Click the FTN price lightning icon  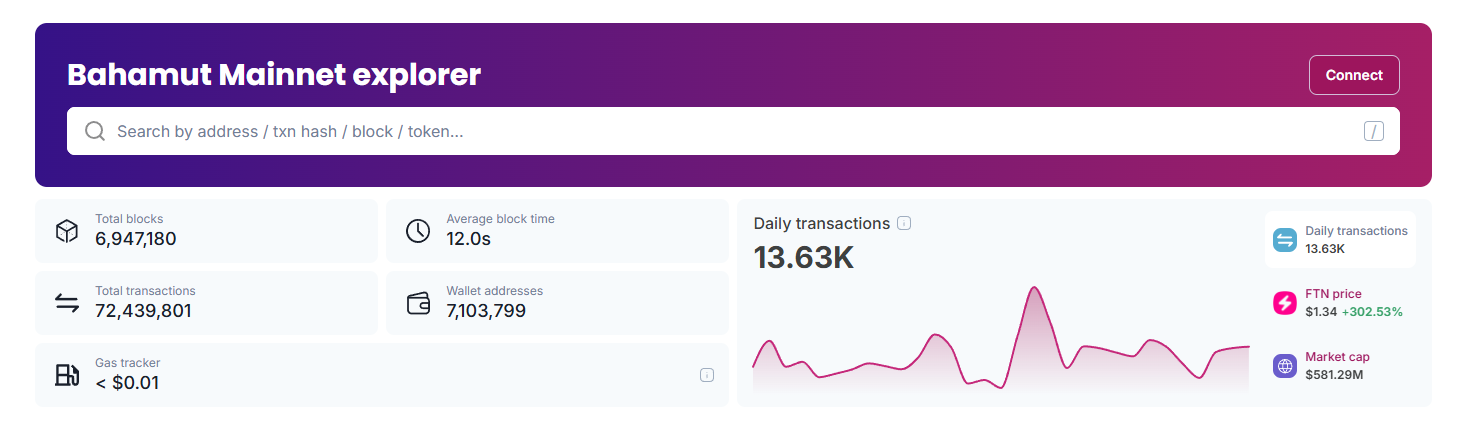[x=1285, y=303]
